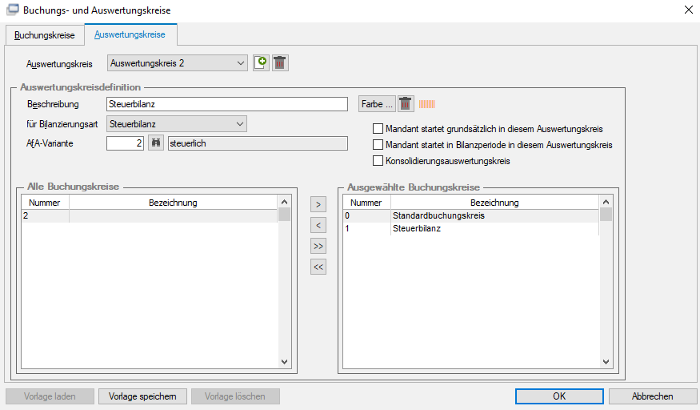700x410 pixels.
Task: Move selected Buchungskreis right with > button
Action: 318,204
